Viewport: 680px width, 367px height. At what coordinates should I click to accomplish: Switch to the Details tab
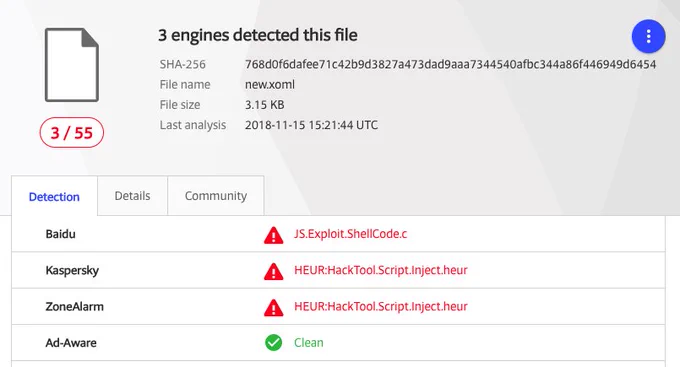pyautogui.click(x=132, y=196)
